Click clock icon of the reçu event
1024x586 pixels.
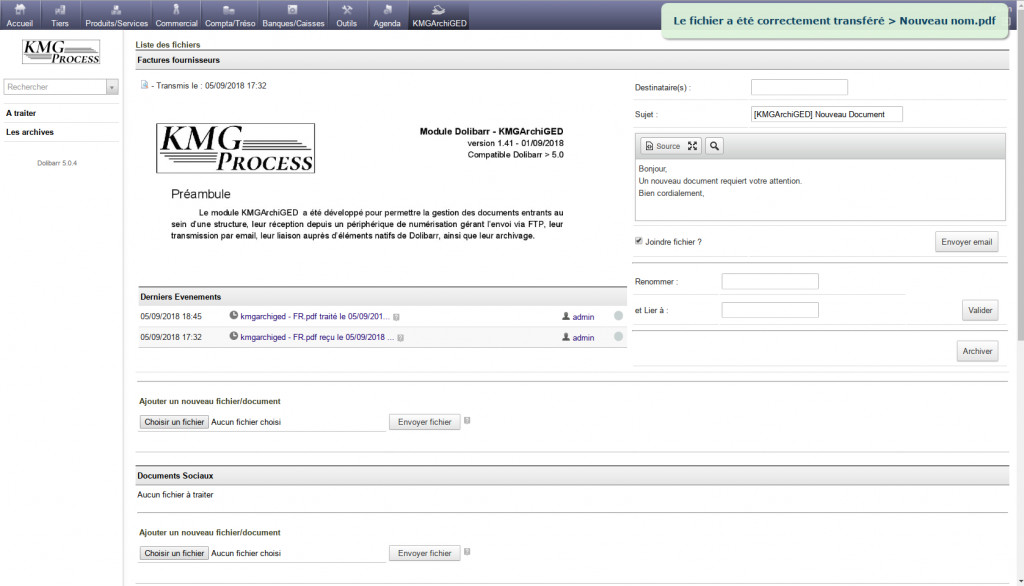(234, 336)
